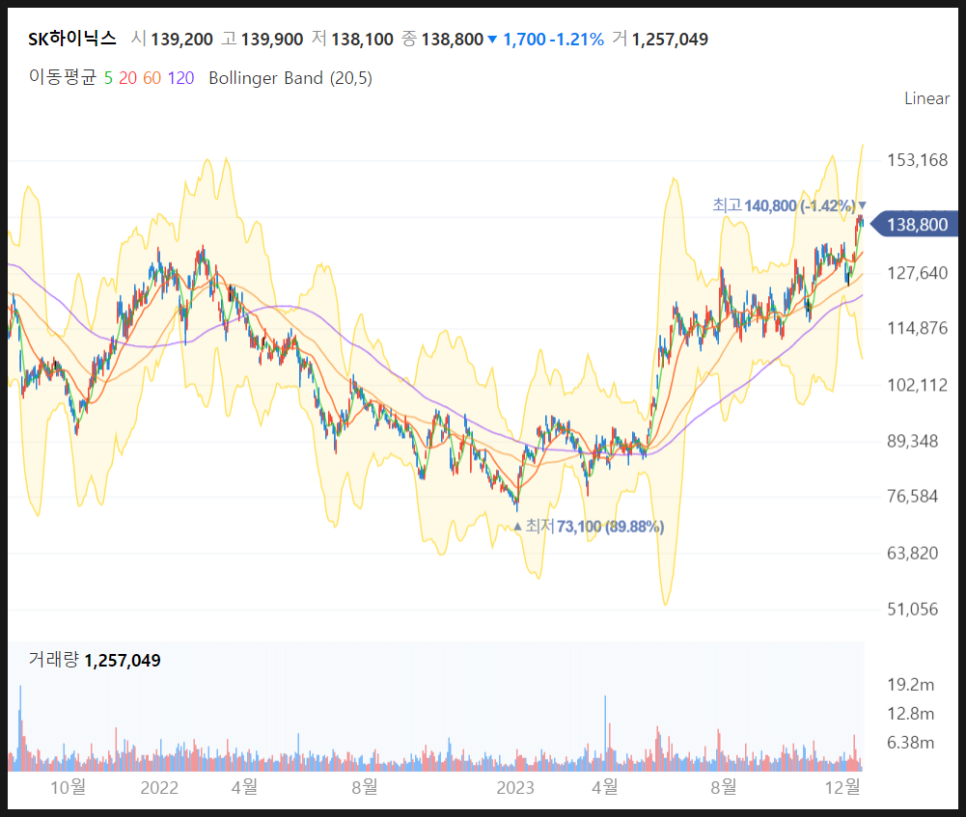This screenshot has width=966, height=817.
Task: Click the 51,056 price axis label
Action: point(912,609)
